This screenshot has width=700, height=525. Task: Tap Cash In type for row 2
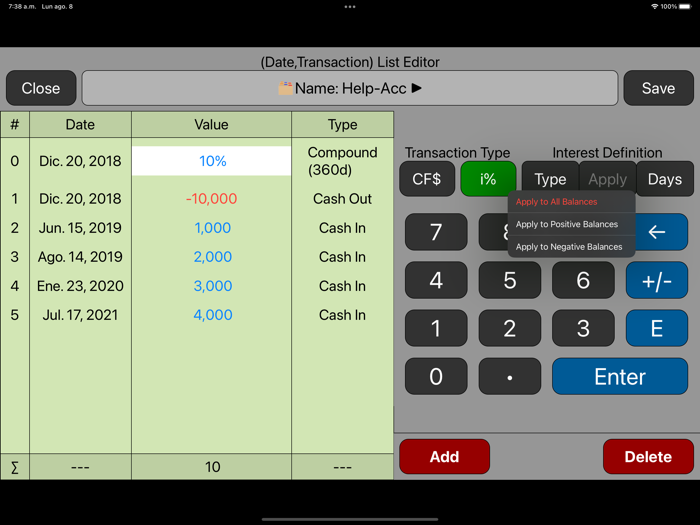342,228
